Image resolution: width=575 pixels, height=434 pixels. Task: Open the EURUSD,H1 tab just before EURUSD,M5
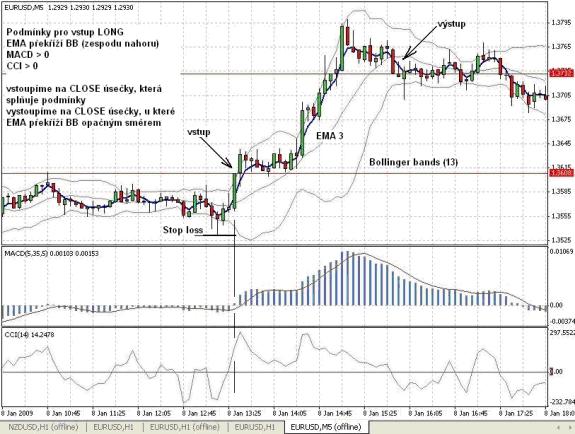tap(255, 427)
